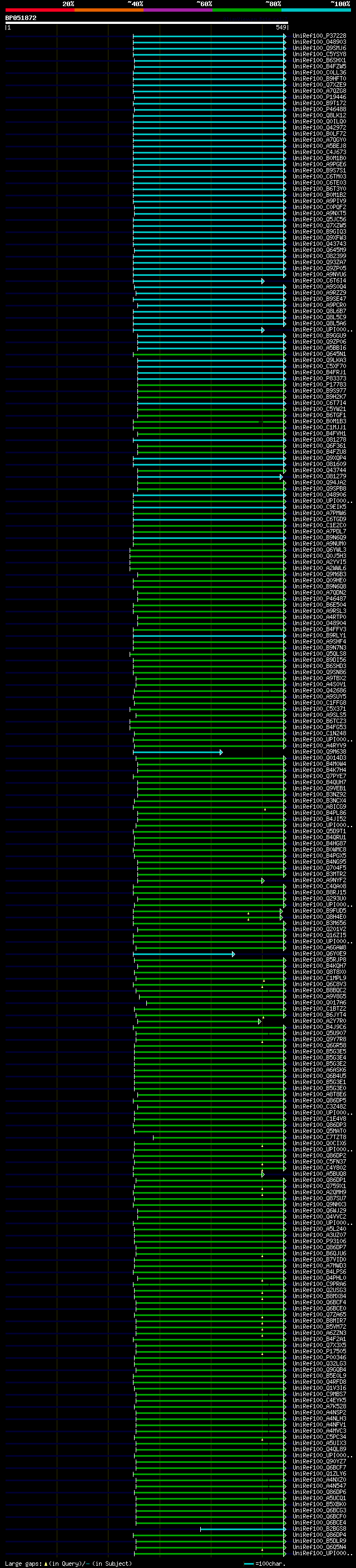Click the short alignment bar for C6T6I4
The height and width of the screenshot is (1568, 356).
tap(199, 281)
